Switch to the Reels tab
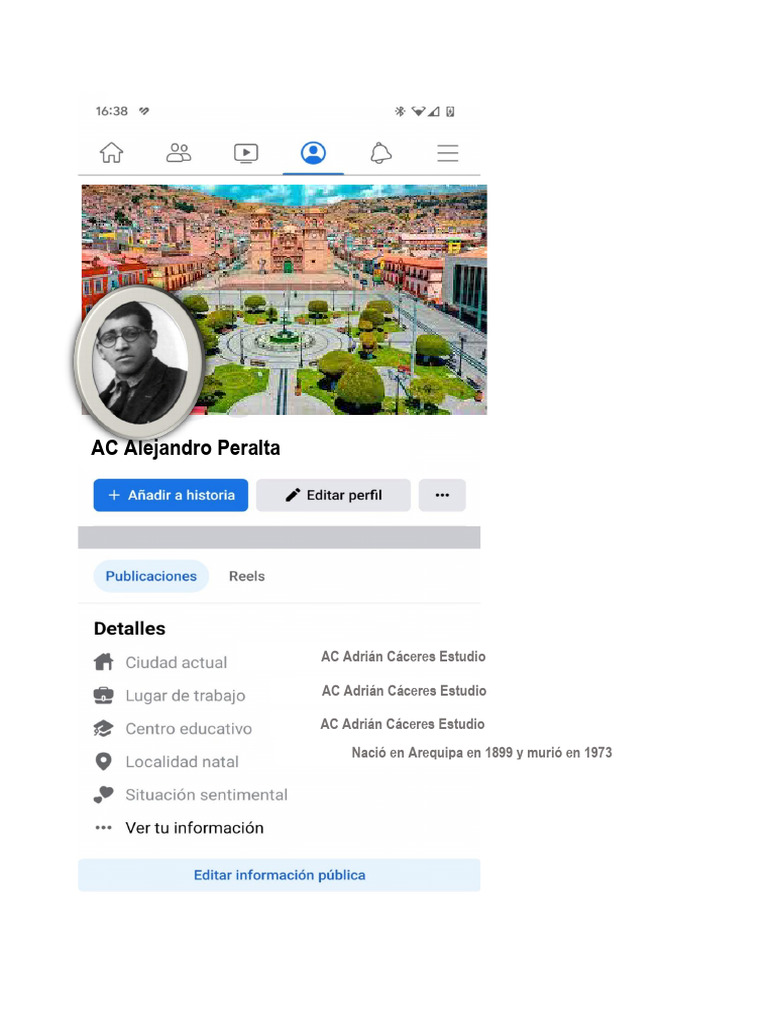 point(247,576)
